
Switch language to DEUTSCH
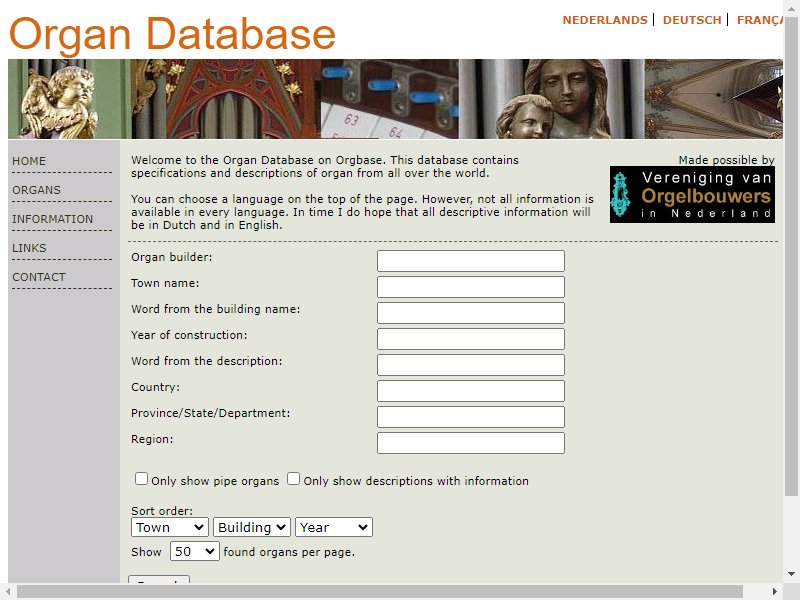point(692,20)
